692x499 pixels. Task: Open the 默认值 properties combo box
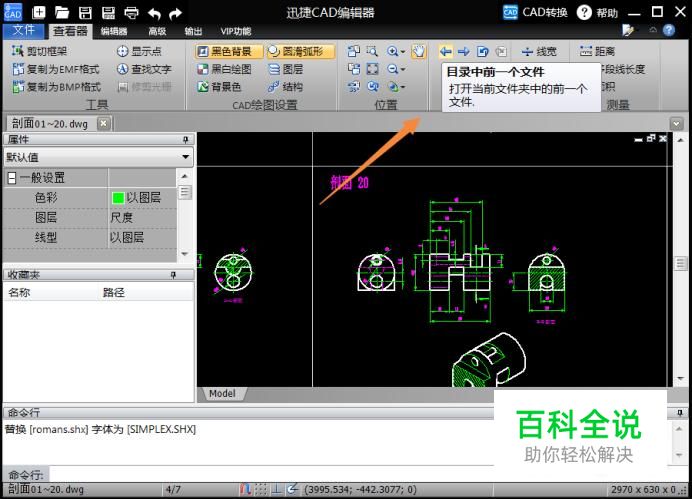[98, 157]
